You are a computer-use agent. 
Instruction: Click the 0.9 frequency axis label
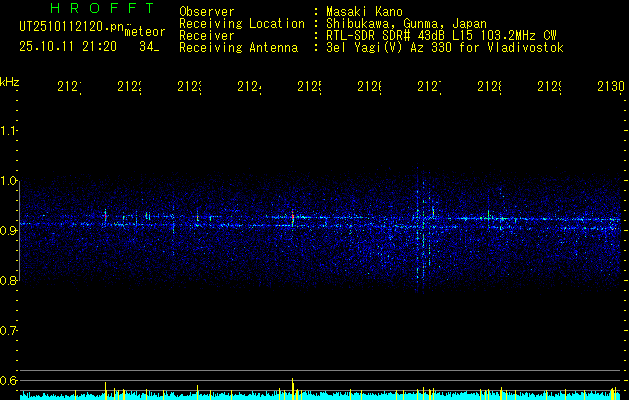(8, 231)
